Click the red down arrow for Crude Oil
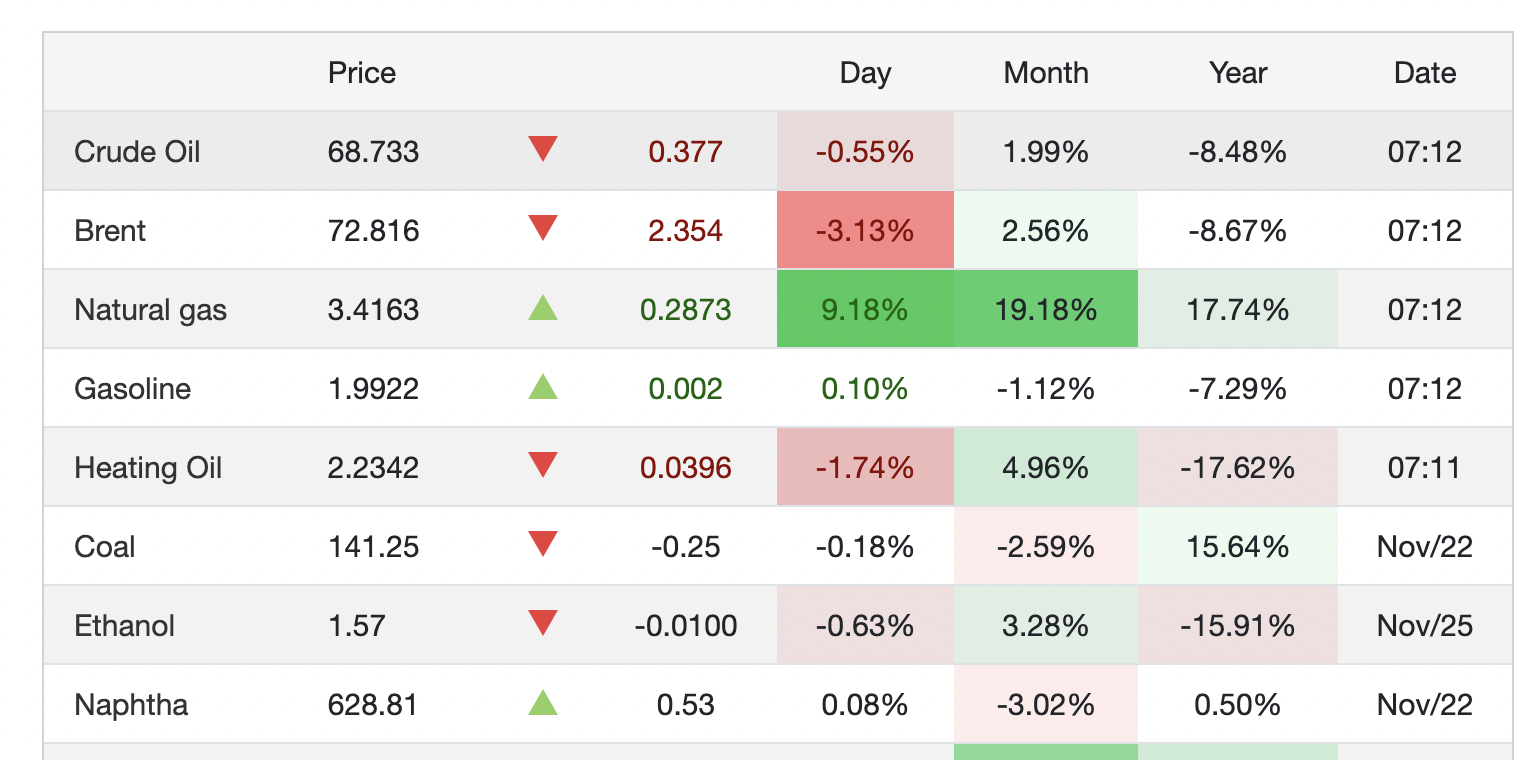This screenshot has width=1520, height=760. [543, 150]
